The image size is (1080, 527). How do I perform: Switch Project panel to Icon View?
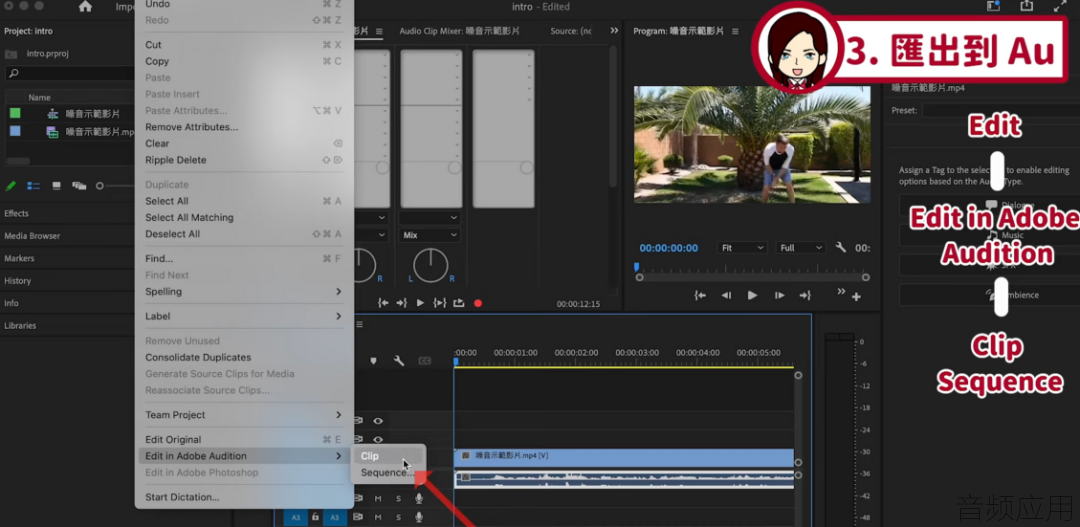(56, 186)
